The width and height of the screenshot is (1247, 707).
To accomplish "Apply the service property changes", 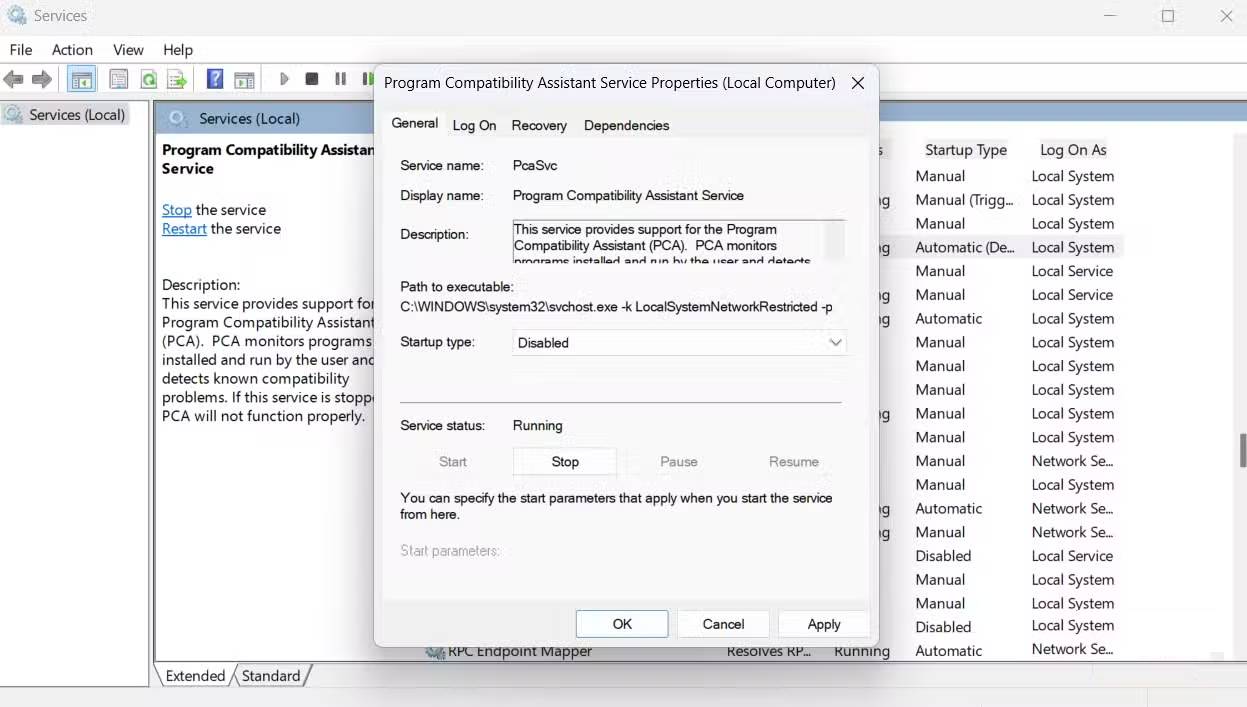I will (823, 623).
